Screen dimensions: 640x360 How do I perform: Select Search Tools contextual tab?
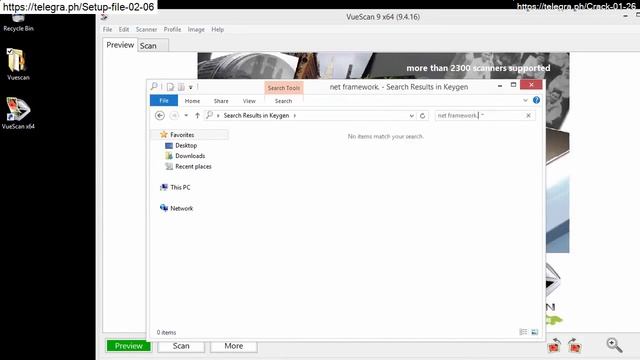click(x=284, y=88)
